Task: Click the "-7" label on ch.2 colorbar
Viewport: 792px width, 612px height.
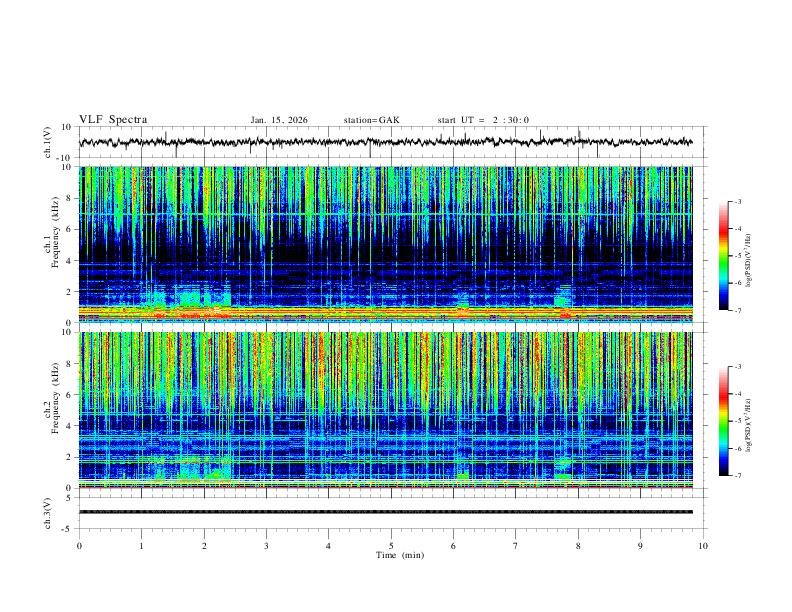Action: pyautogui.click(x=737, y=476)
